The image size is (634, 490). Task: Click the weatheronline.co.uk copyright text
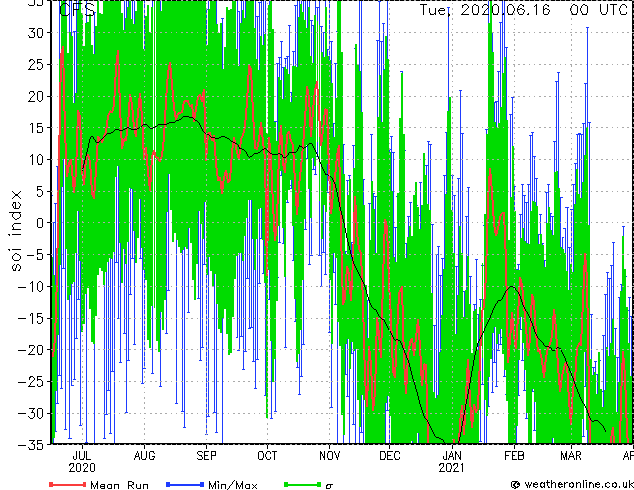[572, 484]
